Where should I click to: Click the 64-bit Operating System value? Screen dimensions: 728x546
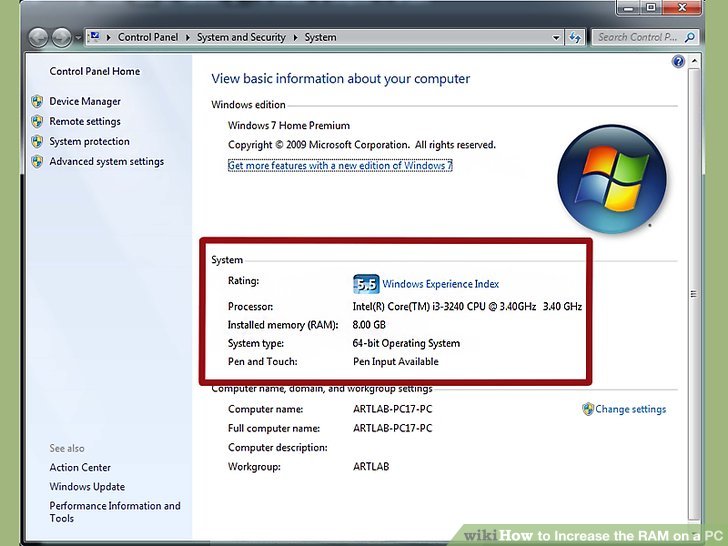(406, 344)
